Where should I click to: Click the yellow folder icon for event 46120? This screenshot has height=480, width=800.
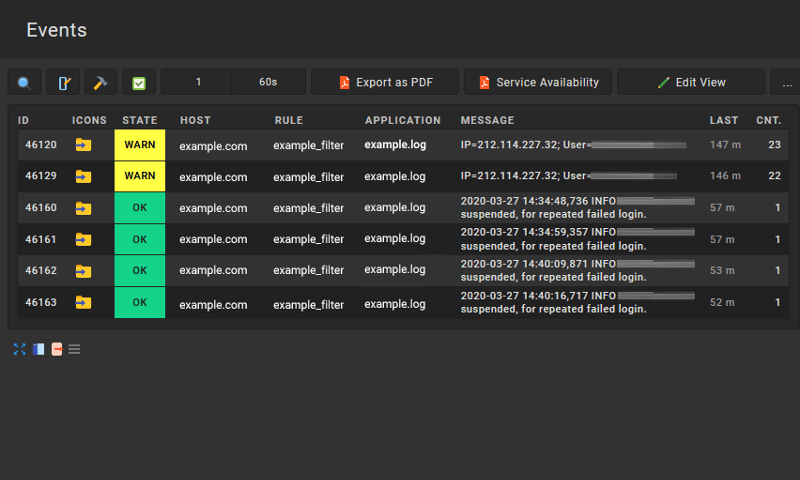pyautogui.click(x=83, y=145)
